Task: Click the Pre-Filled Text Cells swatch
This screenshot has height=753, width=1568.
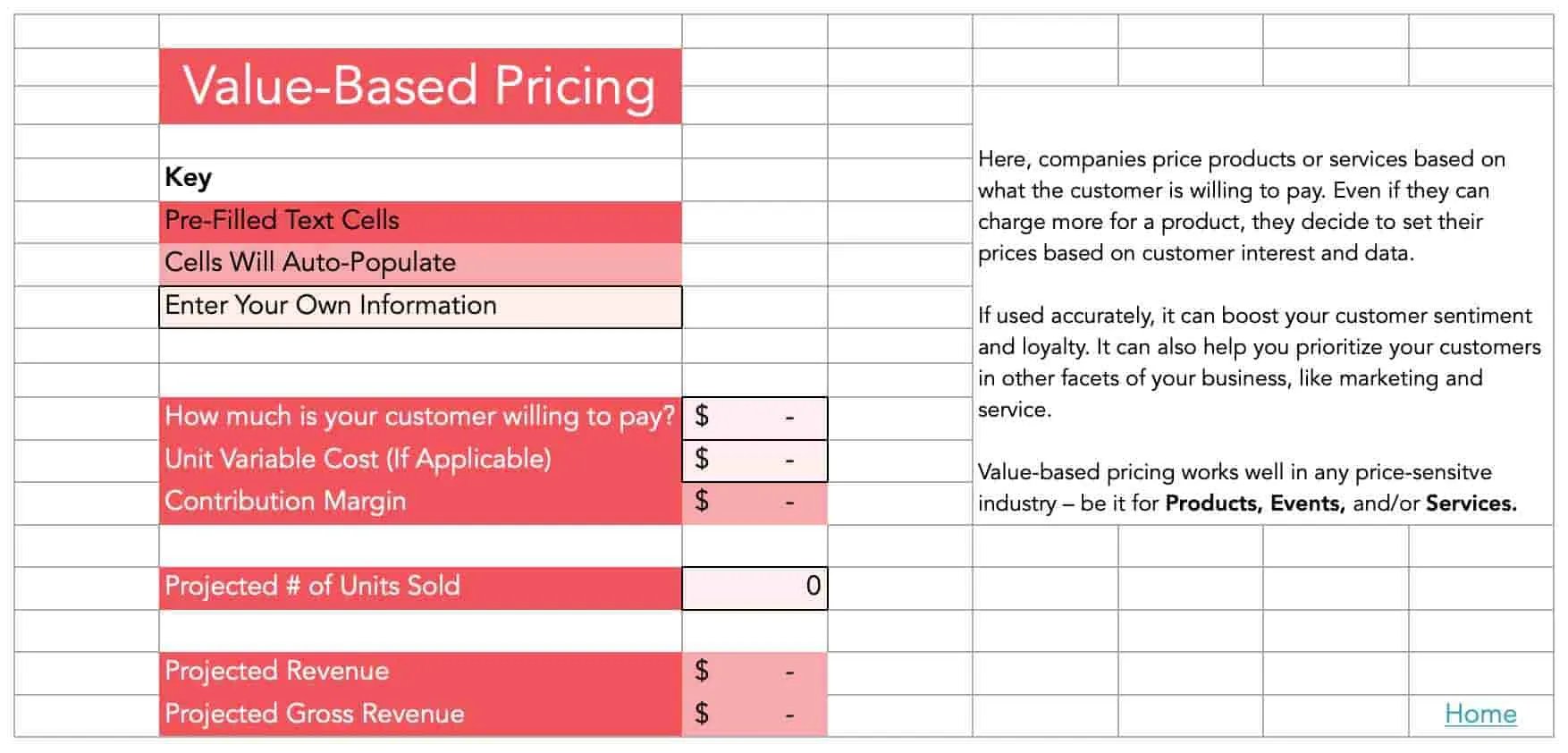Action: click(x=419, y=221)
